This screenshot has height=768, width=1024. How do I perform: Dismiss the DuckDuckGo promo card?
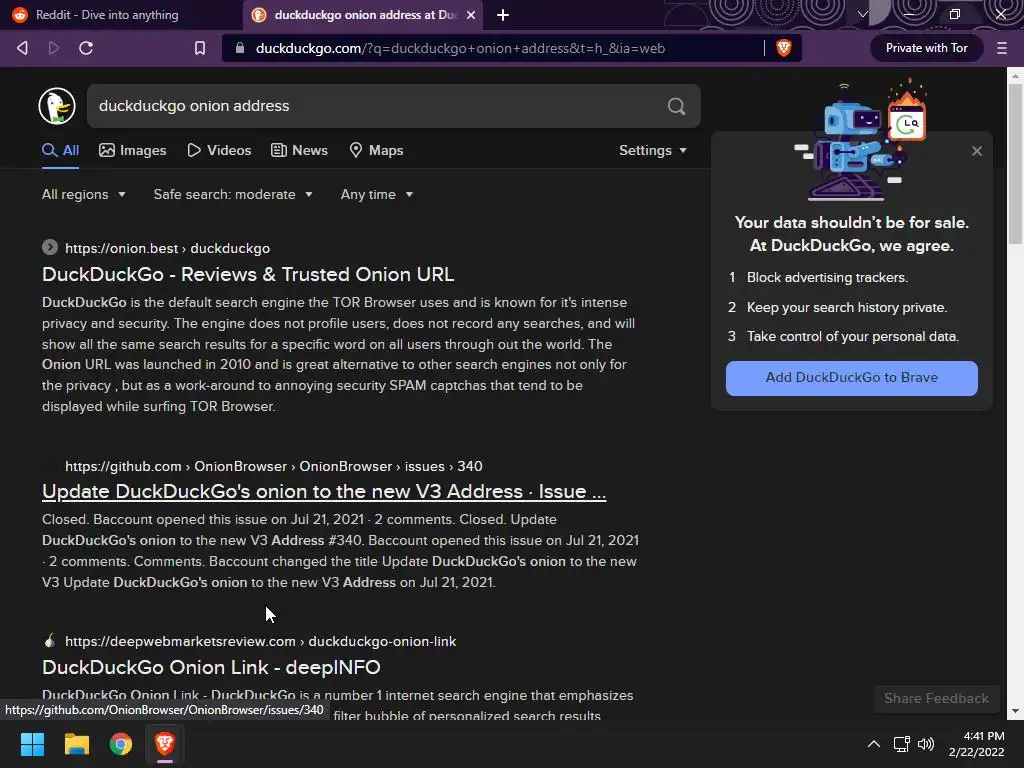pyautogui.click(x=977, y=151)
